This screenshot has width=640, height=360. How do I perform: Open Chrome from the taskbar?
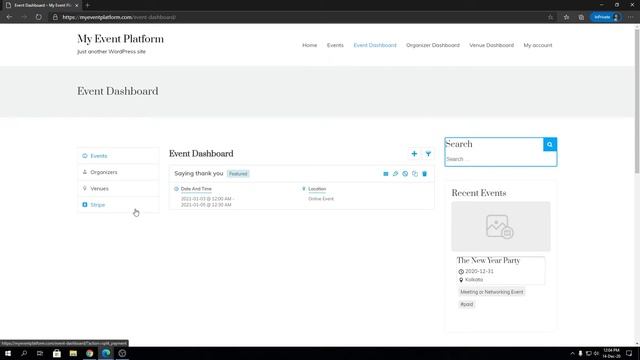[x=89, y=353]
